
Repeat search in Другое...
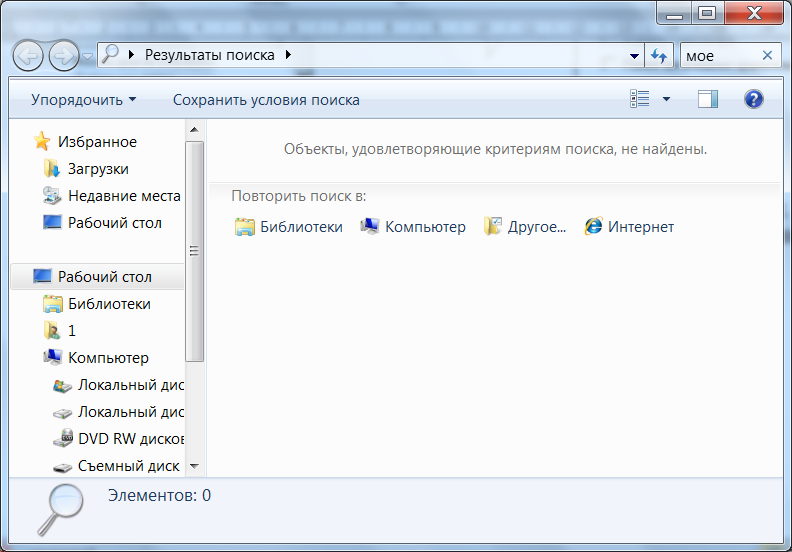(536, 227)
